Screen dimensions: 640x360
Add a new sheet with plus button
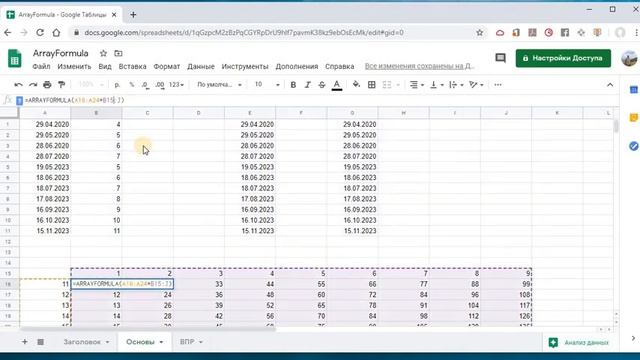(24, 342)
